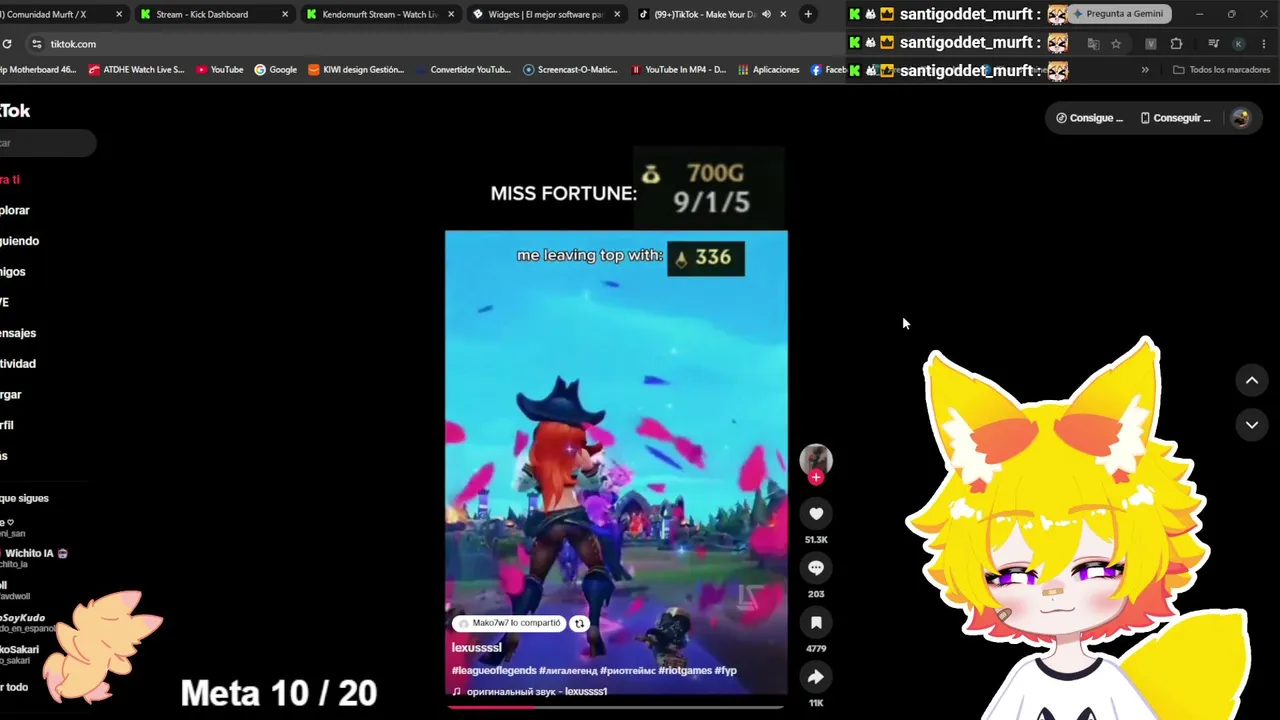Viewport: 1280px width, 720px height.
Task: Switch to the Widgets tab
Action: tap(545, 14)
